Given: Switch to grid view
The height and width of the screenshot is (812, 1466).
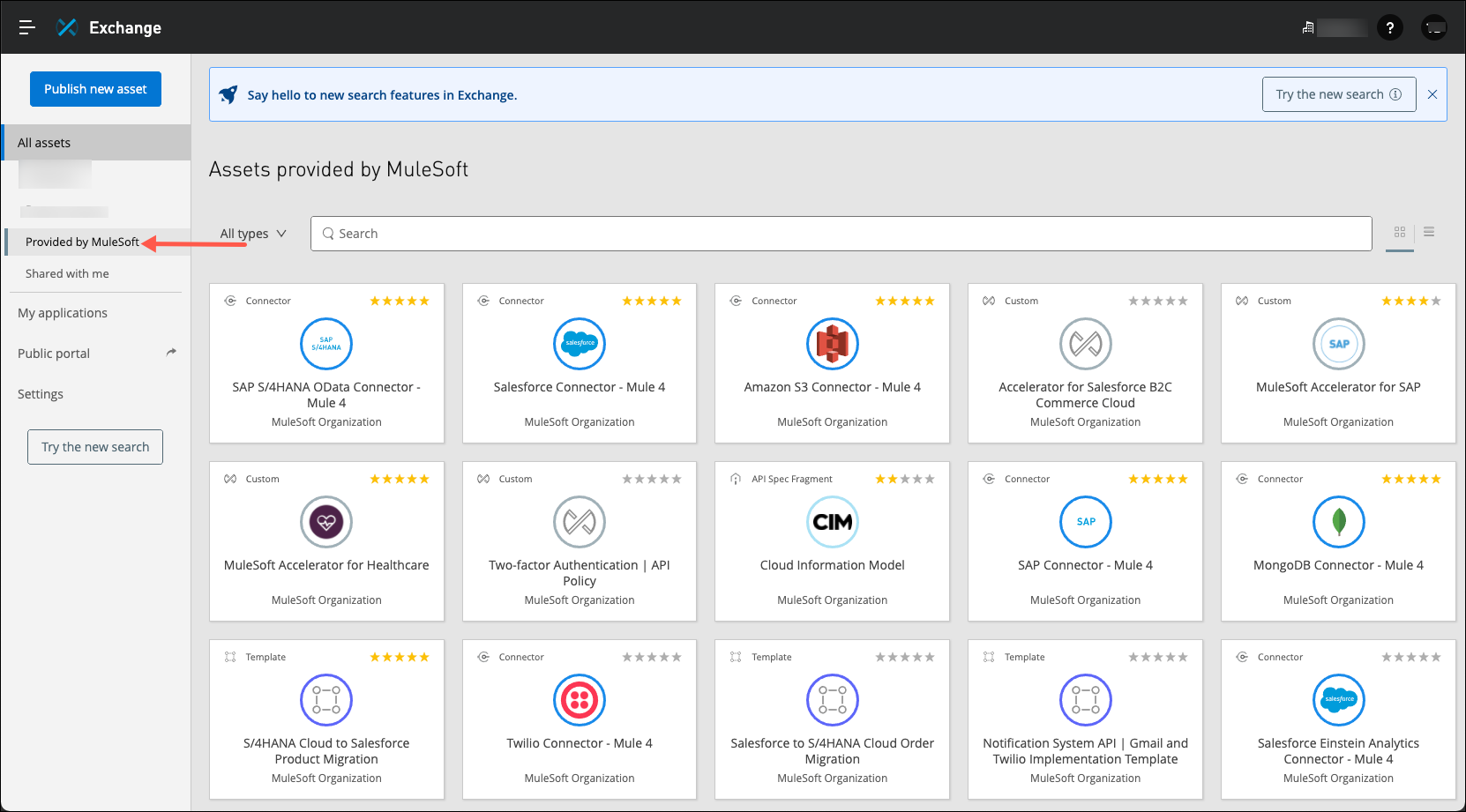Looking at the screenshot, I should click(1400, 233).
